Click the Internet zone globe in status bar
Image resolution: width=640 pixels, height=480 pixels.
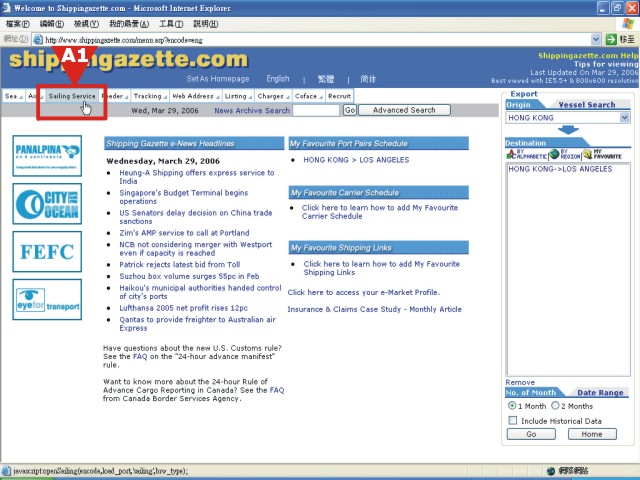coord(551,471)
